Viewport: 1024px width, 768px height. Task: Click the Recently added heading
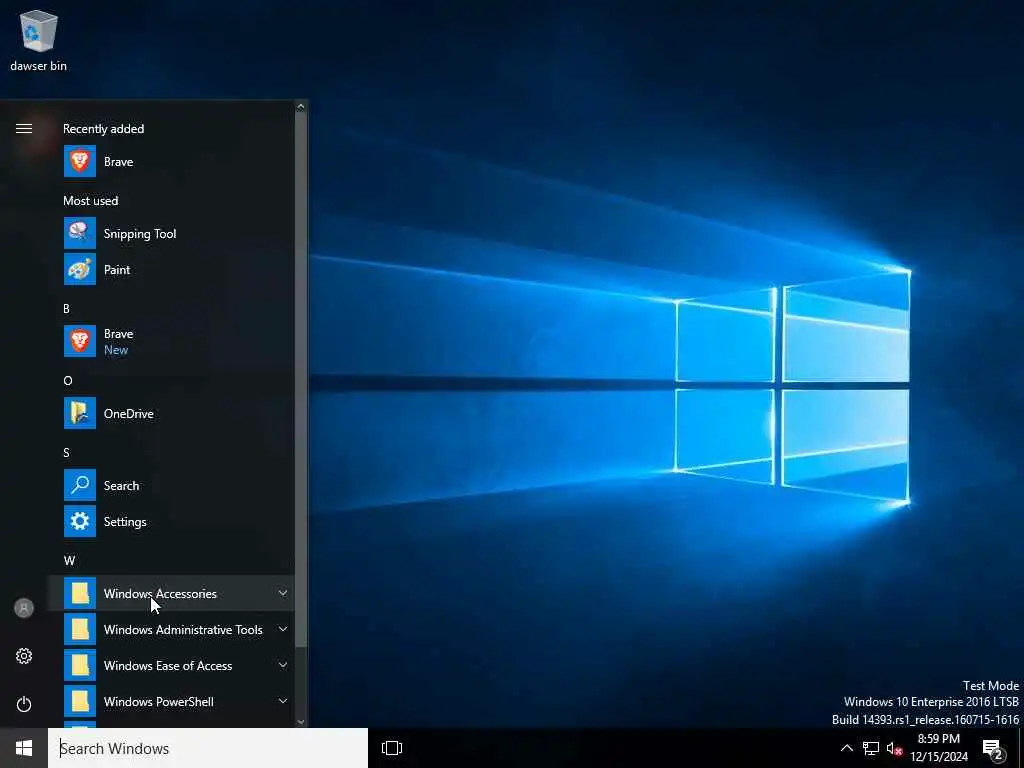(x=104, y=129)
